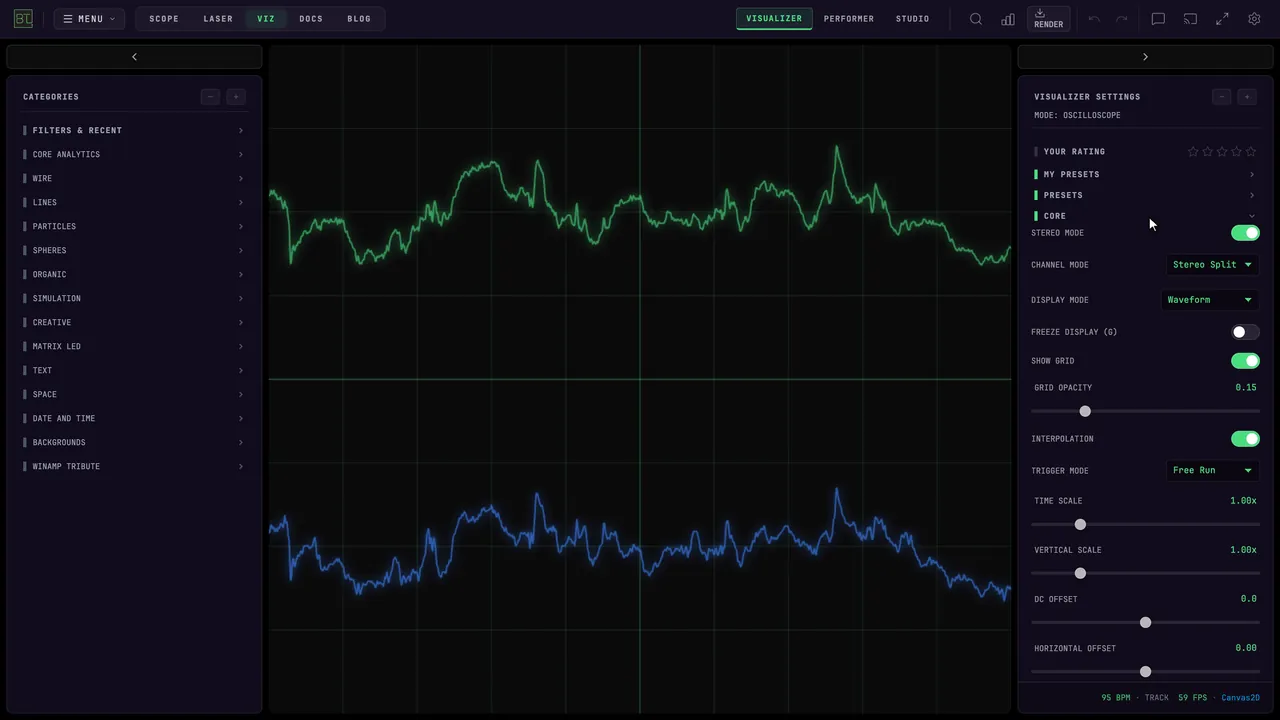Switch to the Laser tab
This screenshot has width=1280, height=720.
coord(218,19)
